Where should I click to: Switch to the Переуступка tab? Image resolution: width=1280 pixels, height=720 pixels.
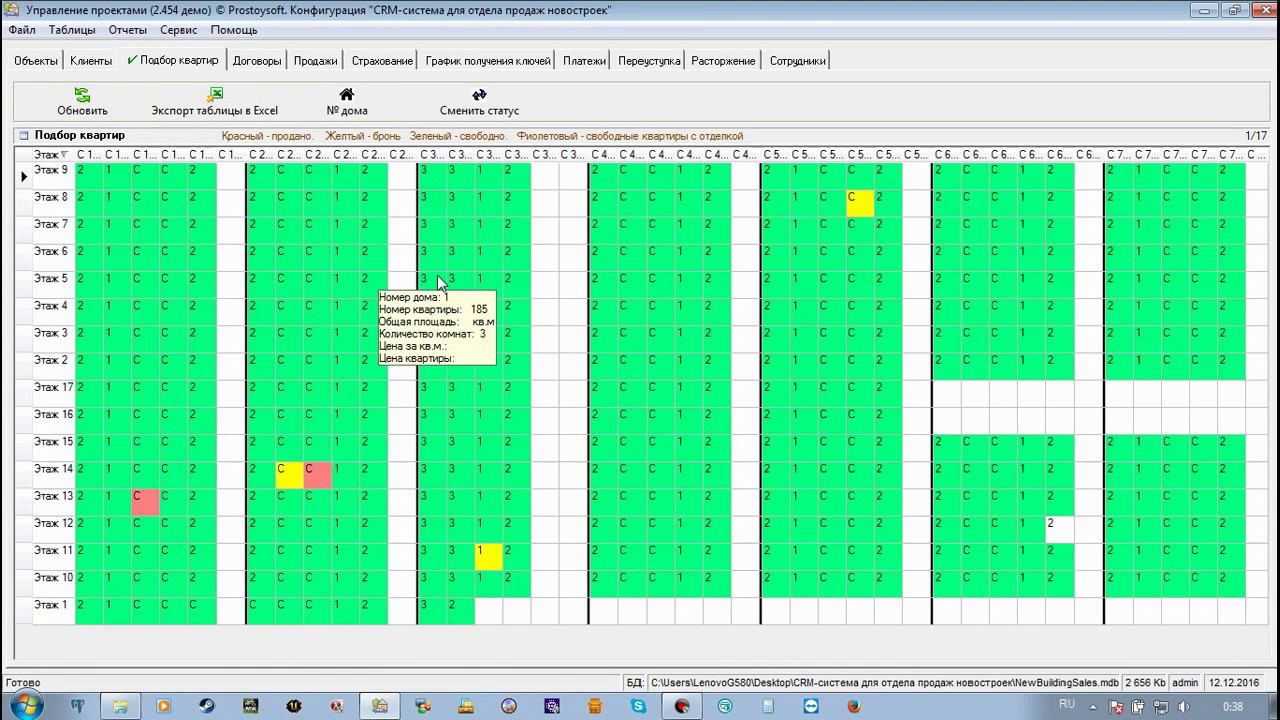pos(649,61)
